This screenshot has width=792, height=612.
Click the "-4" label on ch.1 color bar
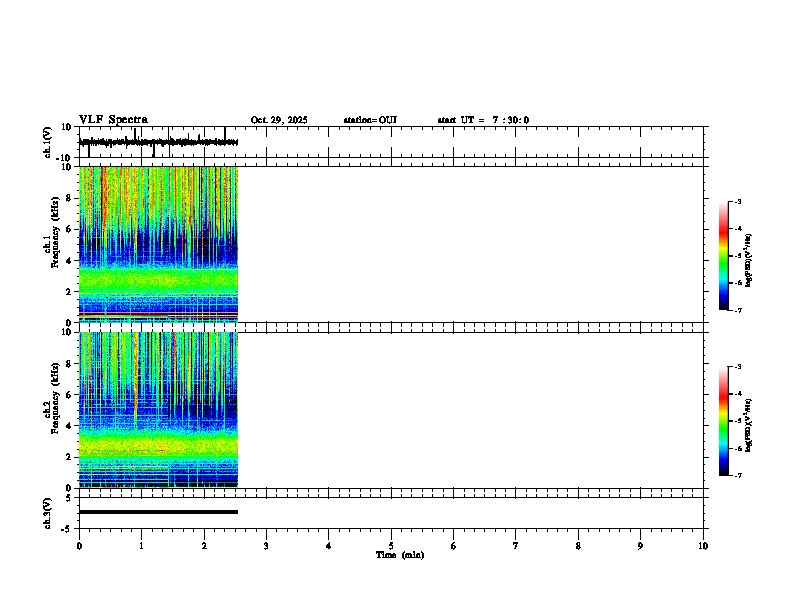point(737,229)
